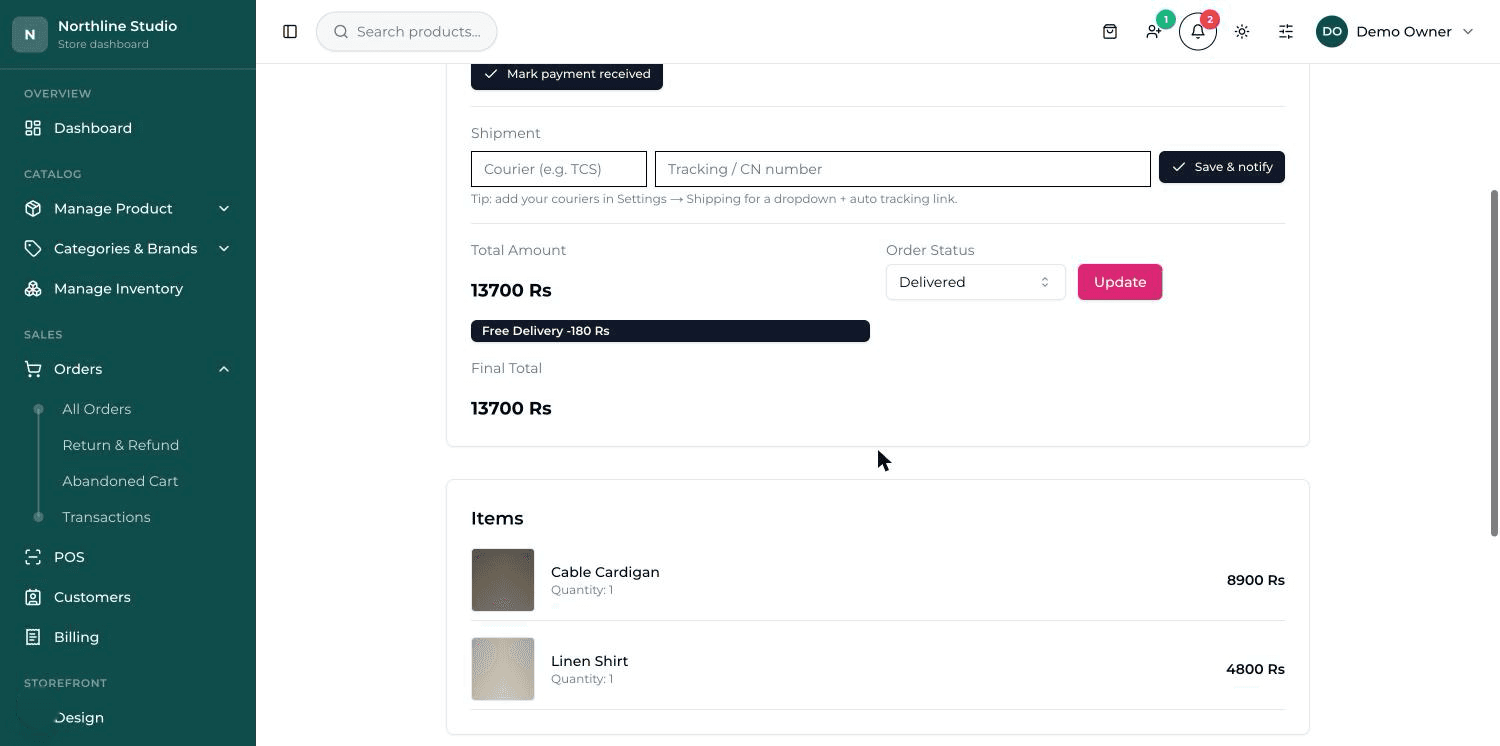Focus the Courier input field
This screenshot has height=746, width=1500.
[x=559, y=169]
